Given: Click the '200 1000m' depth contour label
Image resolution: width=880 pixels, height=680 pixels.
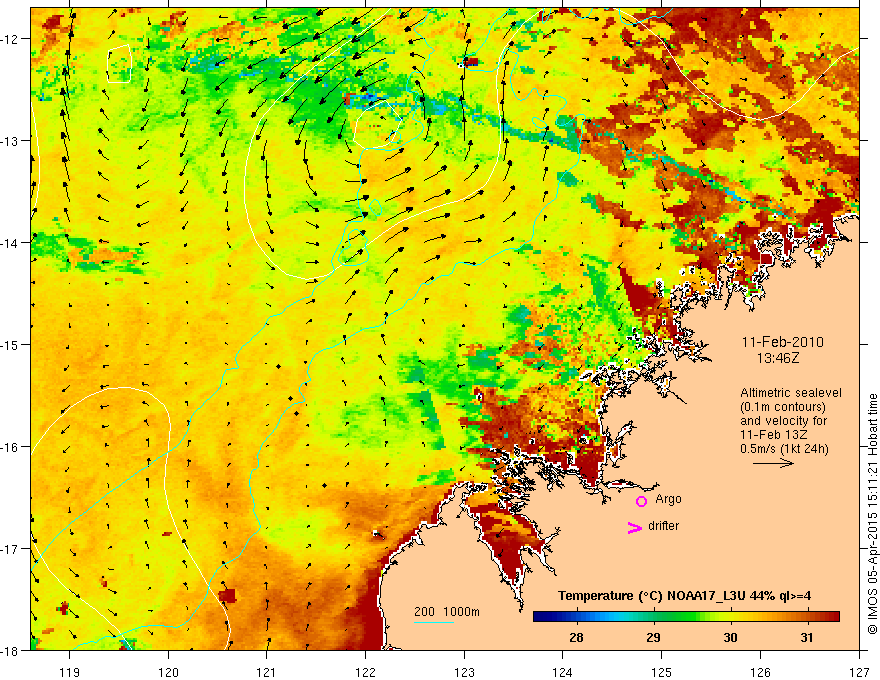Looking at the screenshot, I should point(447,612).
